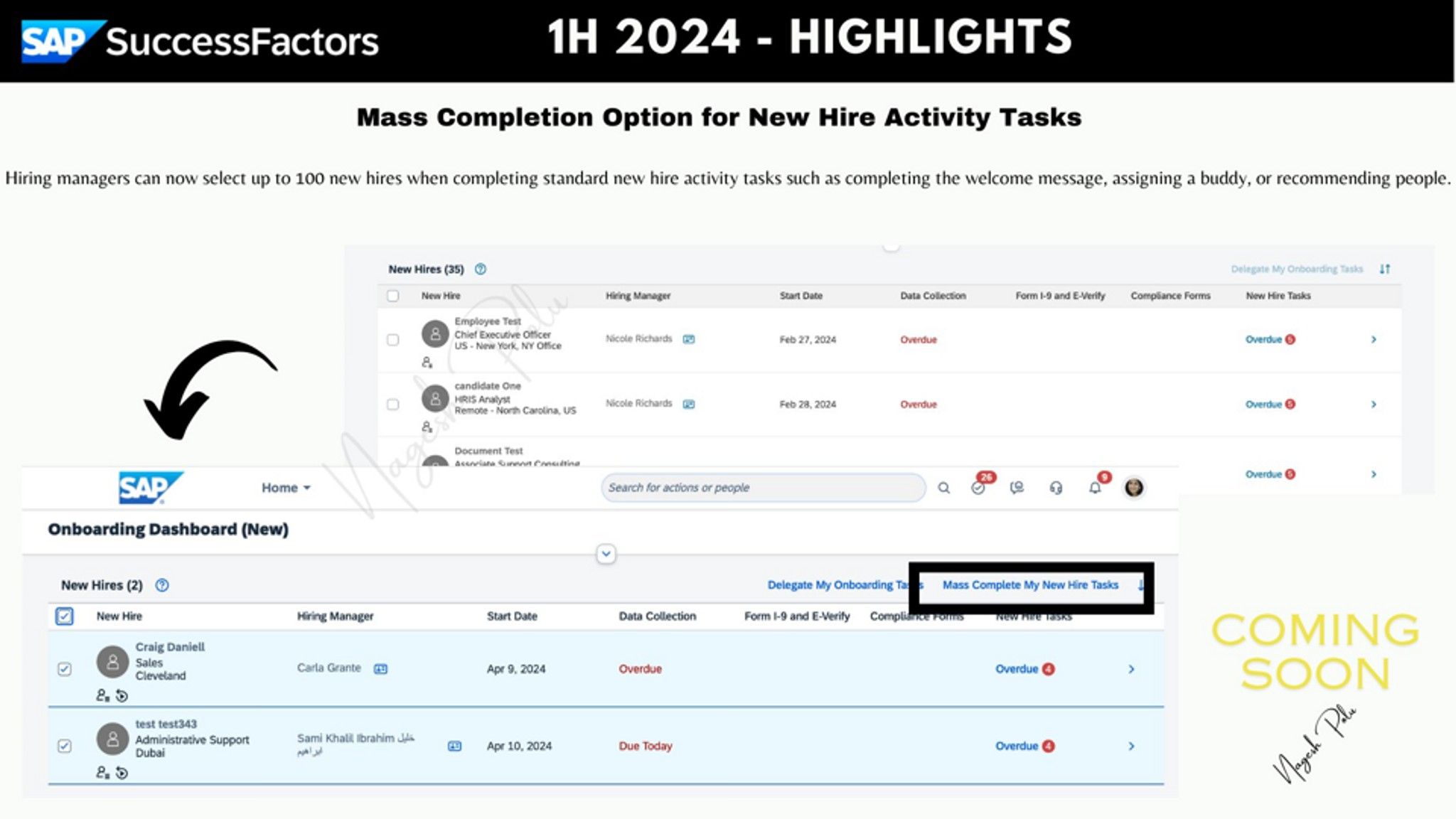Collapse the dashboard header chevron button
1456x819 pixels.
pos(606,554)
